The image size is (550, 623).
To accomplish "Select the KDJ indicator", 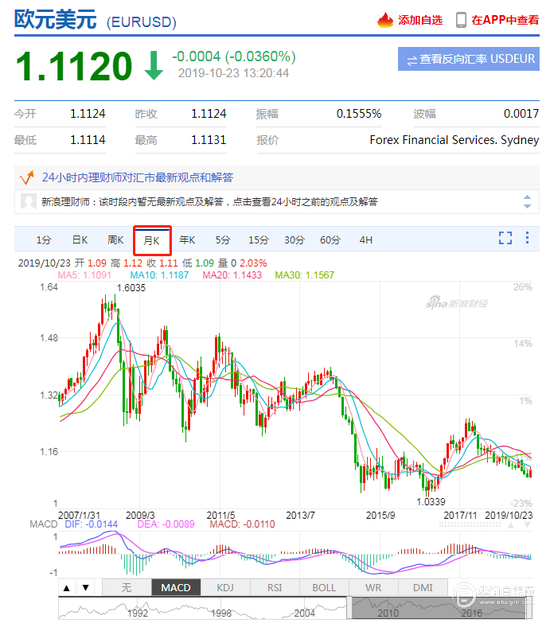I will coord(225,588).
